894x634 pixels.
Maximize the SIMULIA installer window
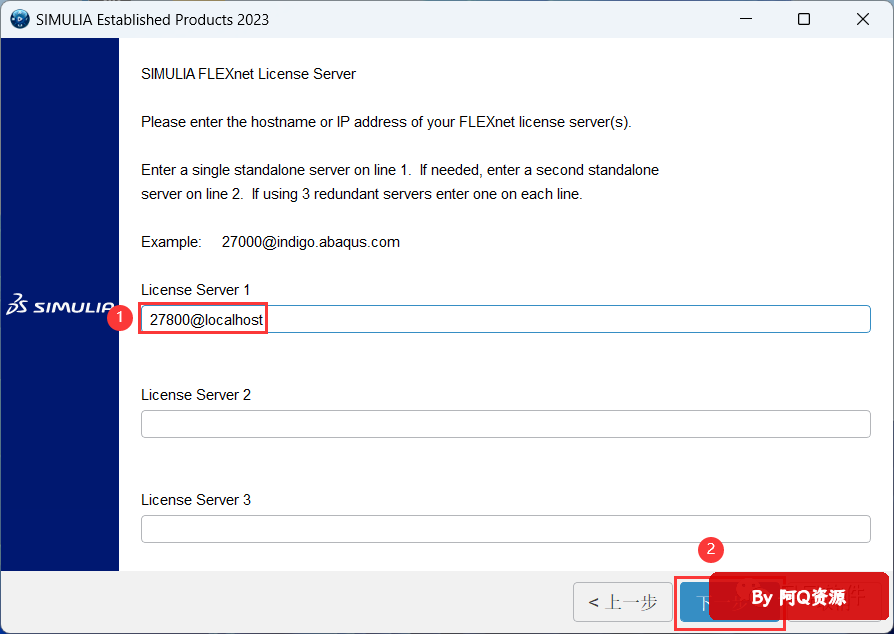(804, 19)
